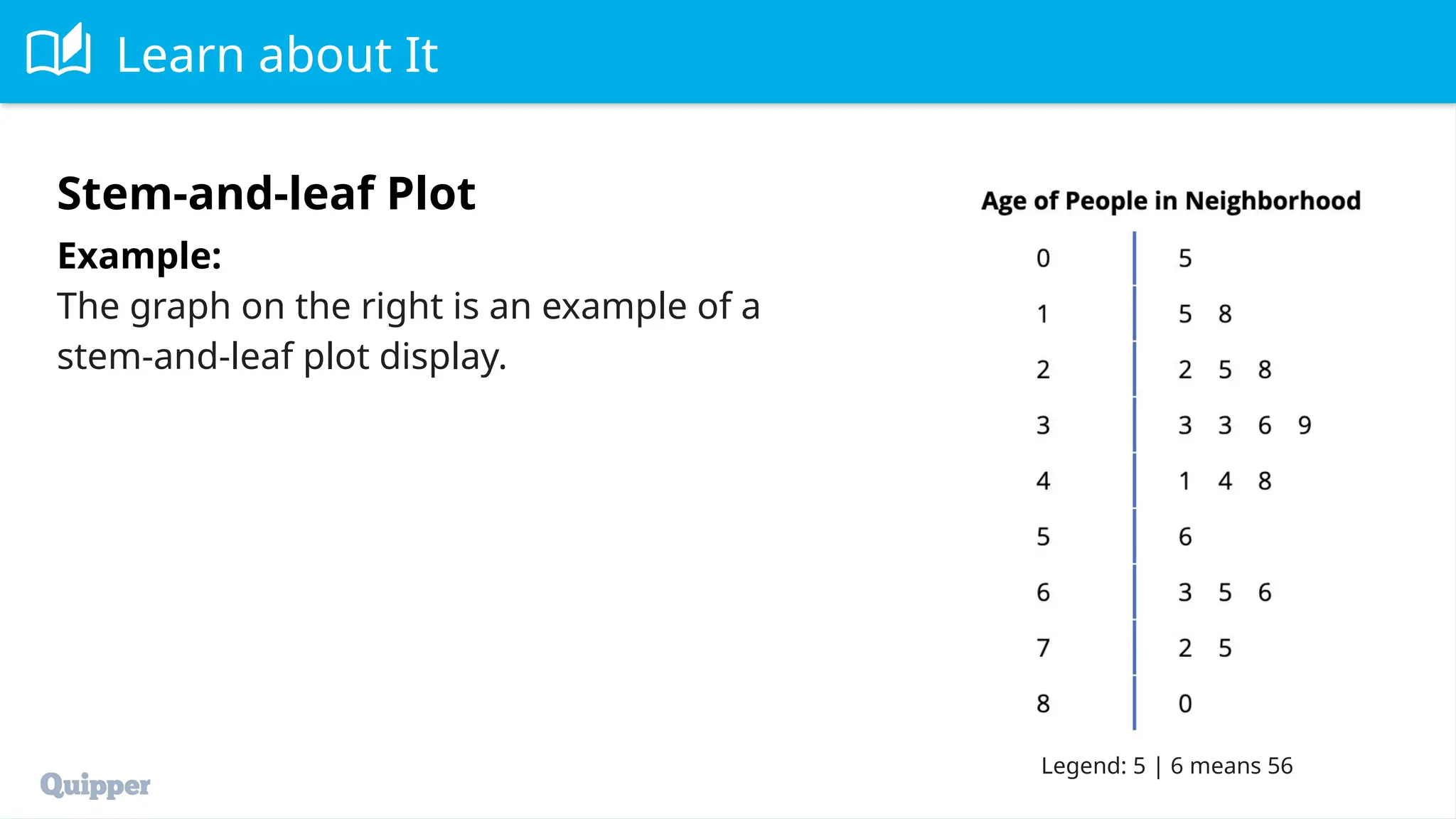
Task: Click the blue vertical stem-leaf divider line
Action: coord(1135,481)
